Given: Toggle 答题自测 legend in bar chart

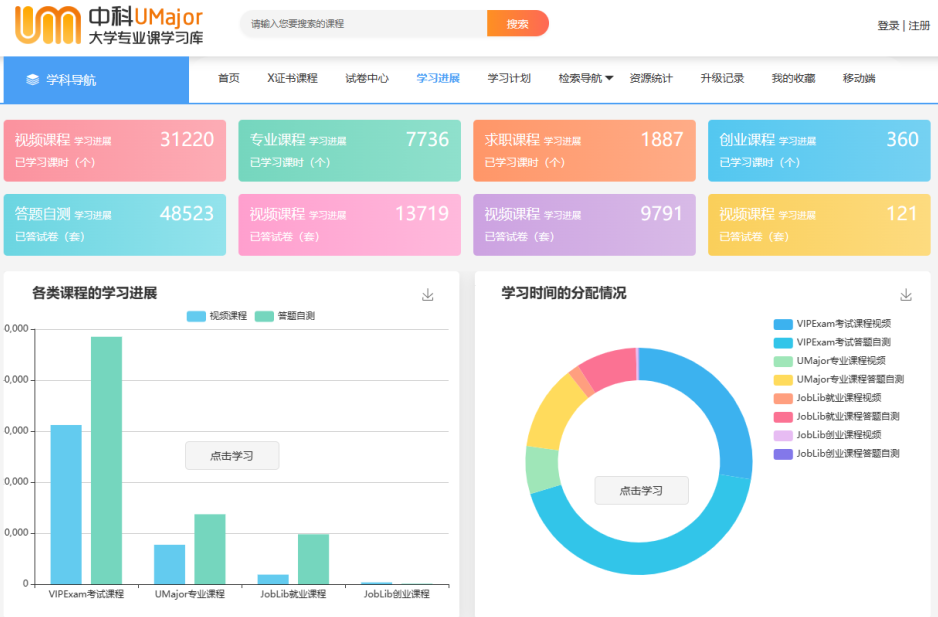Looking at the screenshot, I should point(285,316).
